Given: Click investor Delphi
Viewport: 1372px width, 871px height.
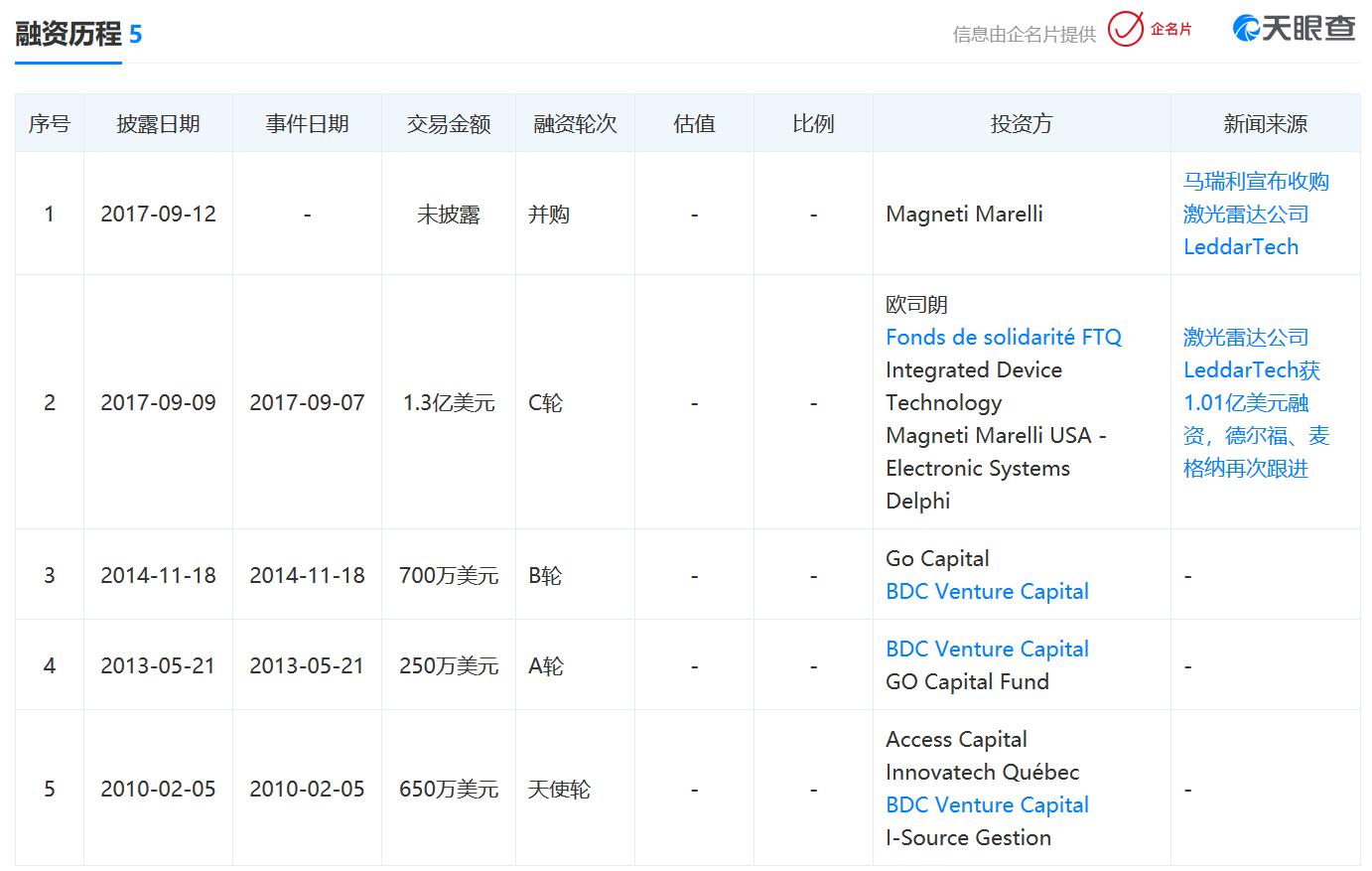Looking at the screenshot, I should point(918,501).
